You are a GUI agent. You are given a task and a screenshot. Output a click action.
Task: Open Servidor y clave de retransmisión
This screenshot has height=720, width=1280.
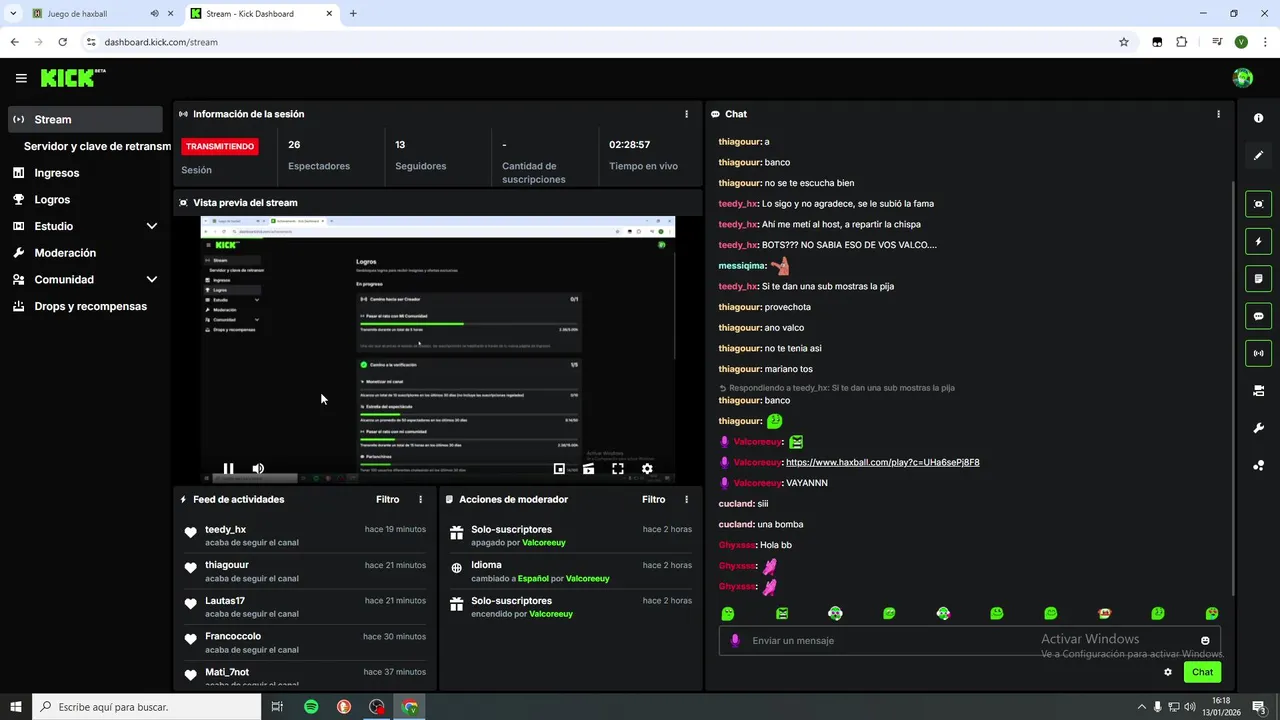pos(97,146)
